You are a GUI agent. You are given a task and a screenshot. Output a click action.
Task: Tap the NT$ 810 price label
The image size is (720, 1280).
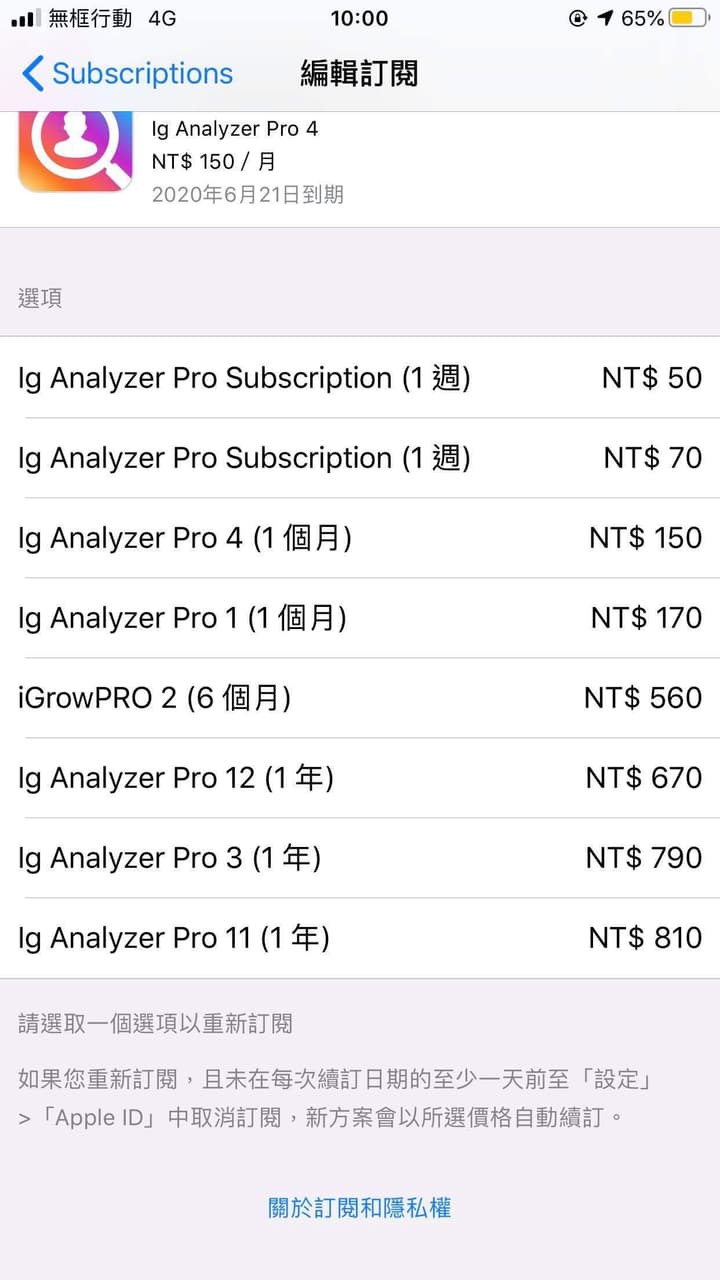click(645, 938)
